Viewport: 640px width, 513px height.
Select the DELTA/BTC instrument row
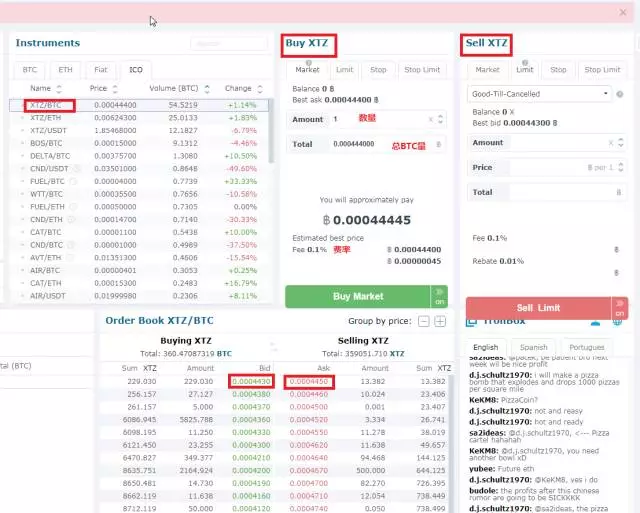tap(139, 156)
